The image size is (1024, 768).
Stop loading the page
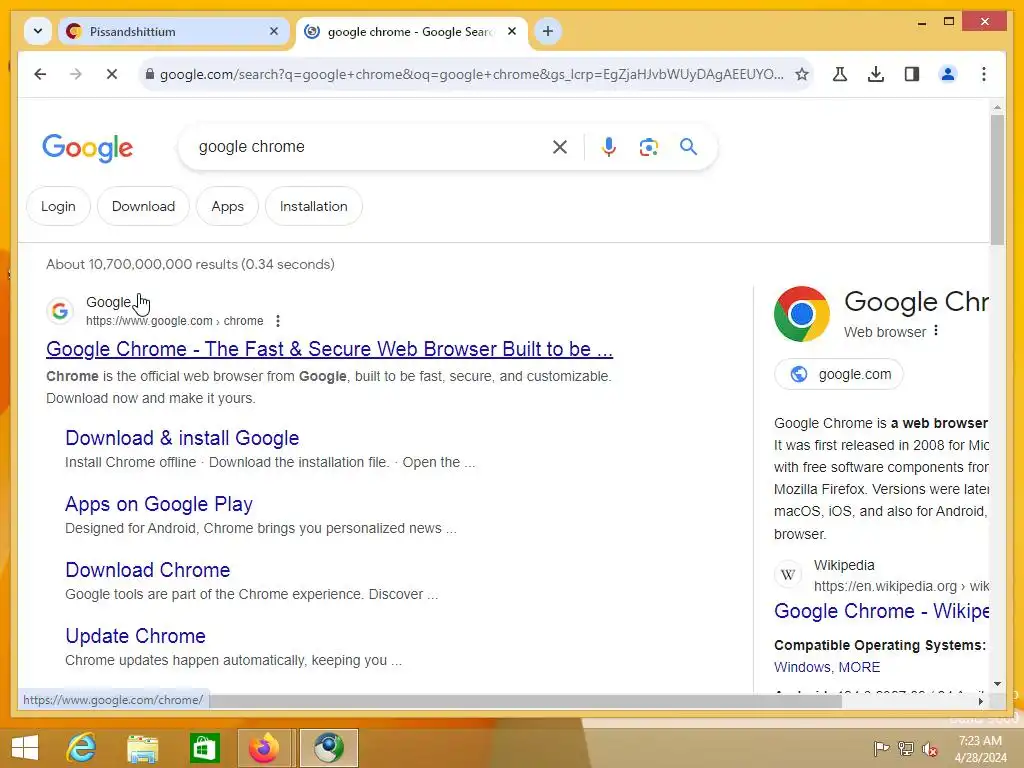[x=112, y=74]
